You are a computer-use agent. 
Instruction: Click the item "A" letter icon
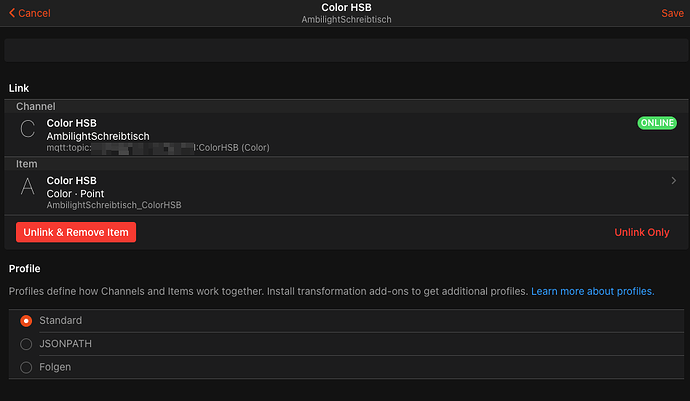click(x=27, y=186)
